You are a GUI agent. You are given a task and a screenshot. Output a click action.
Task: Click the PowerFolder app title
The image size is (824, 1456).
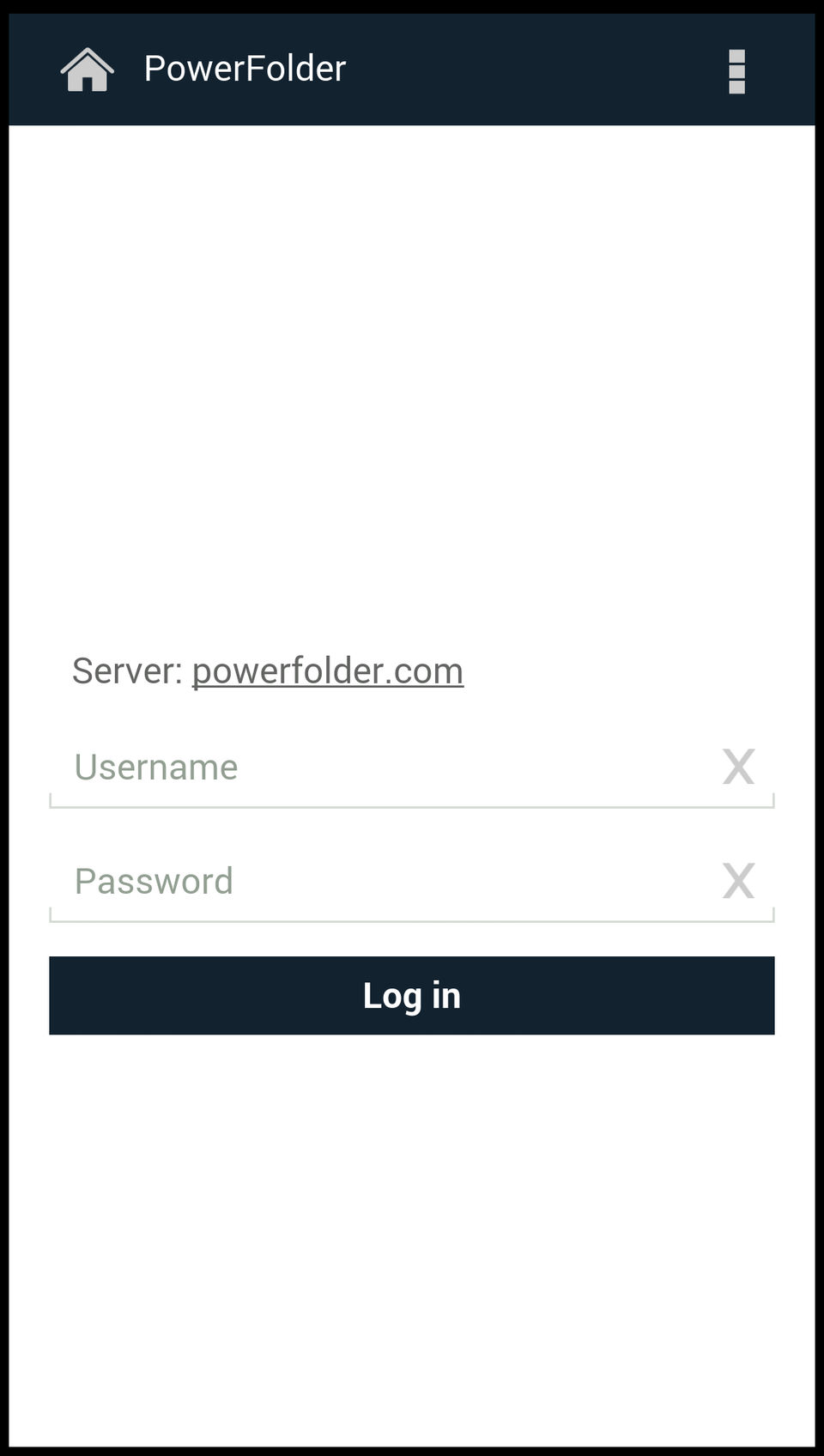click(245, 69)
